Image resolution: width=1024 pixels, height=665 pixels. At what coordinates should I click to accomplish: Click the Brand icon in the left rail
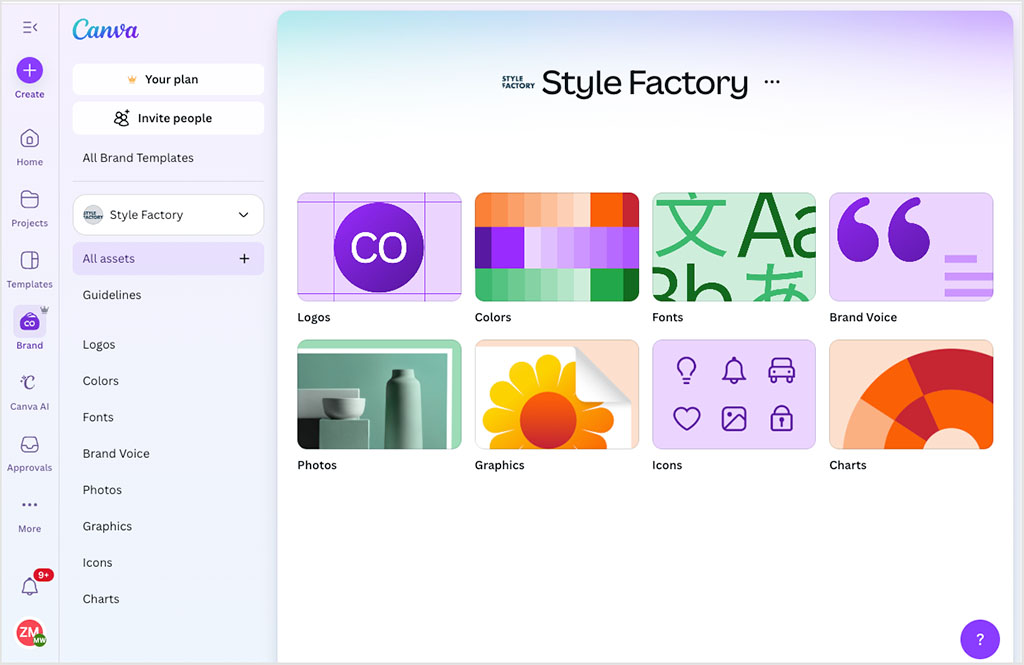pos(29,329)
